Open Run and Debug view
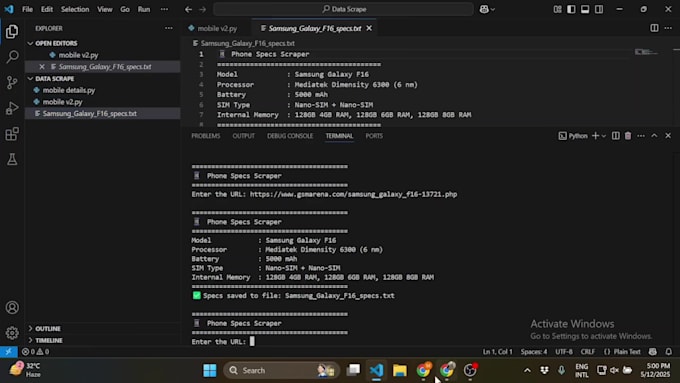The width and height of the screenshot is (680, 383). 12,108
